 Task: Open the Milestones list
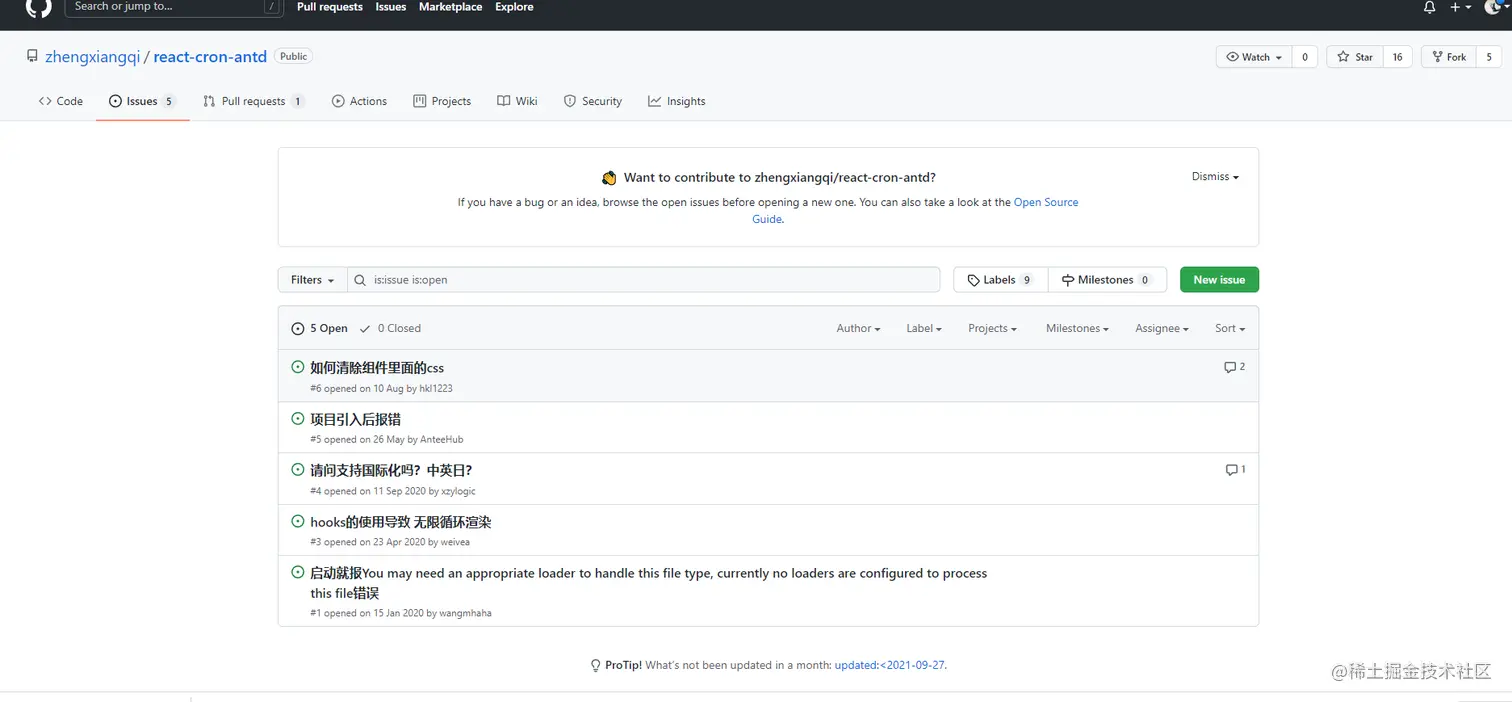[x=1107, y=280]
